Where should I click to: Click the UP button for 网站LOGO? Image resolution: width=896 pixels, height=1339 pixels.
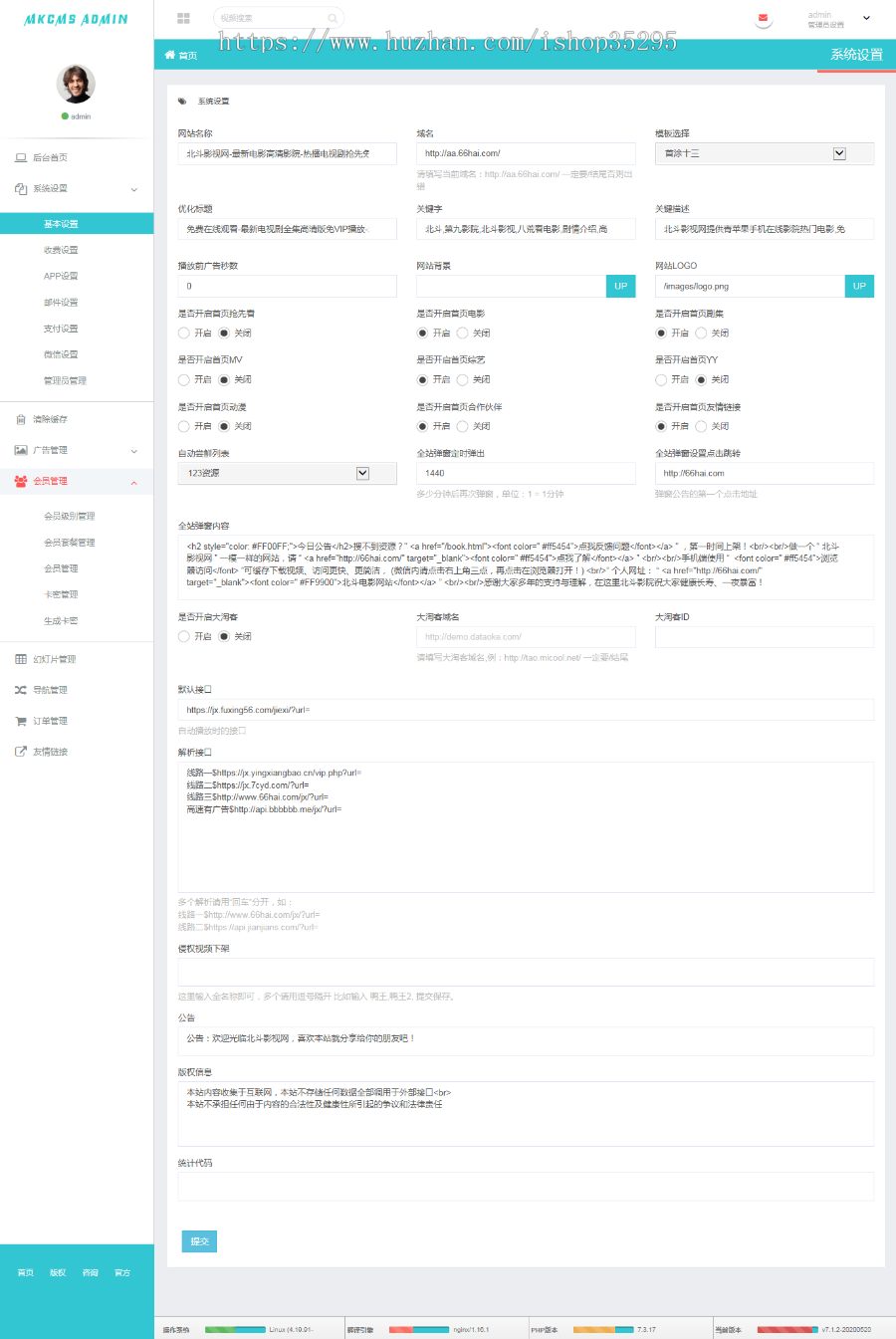click(859, 286)
